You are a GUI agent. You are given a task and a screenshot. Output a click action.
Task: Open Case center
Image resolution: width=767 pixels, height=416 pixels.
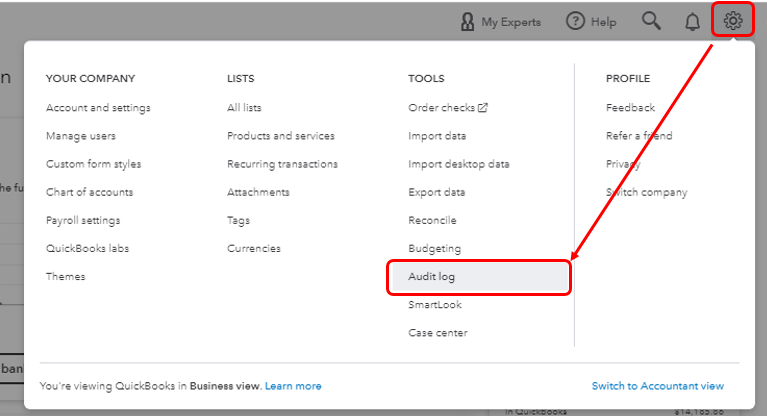(x=437, y=333)
